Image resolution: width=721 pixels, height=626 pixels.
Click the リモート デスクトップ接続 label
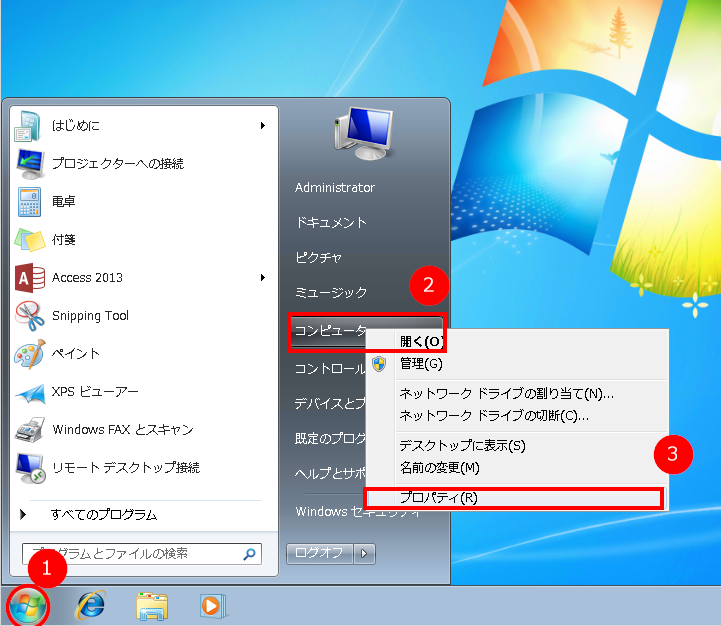click(126, 468)
